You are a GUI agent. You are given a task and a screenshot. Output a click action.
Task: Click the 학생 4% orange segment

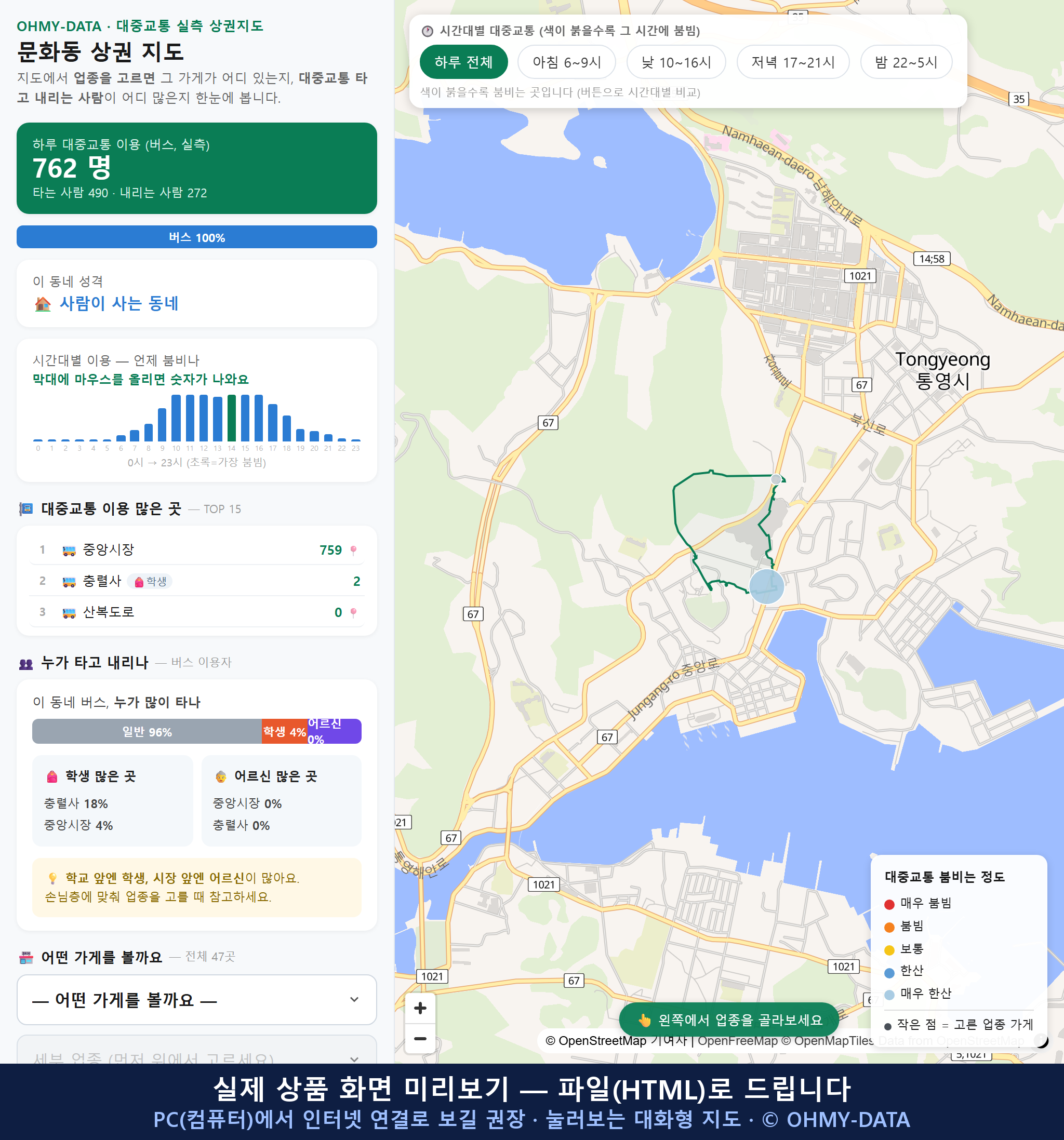(285, 731)
